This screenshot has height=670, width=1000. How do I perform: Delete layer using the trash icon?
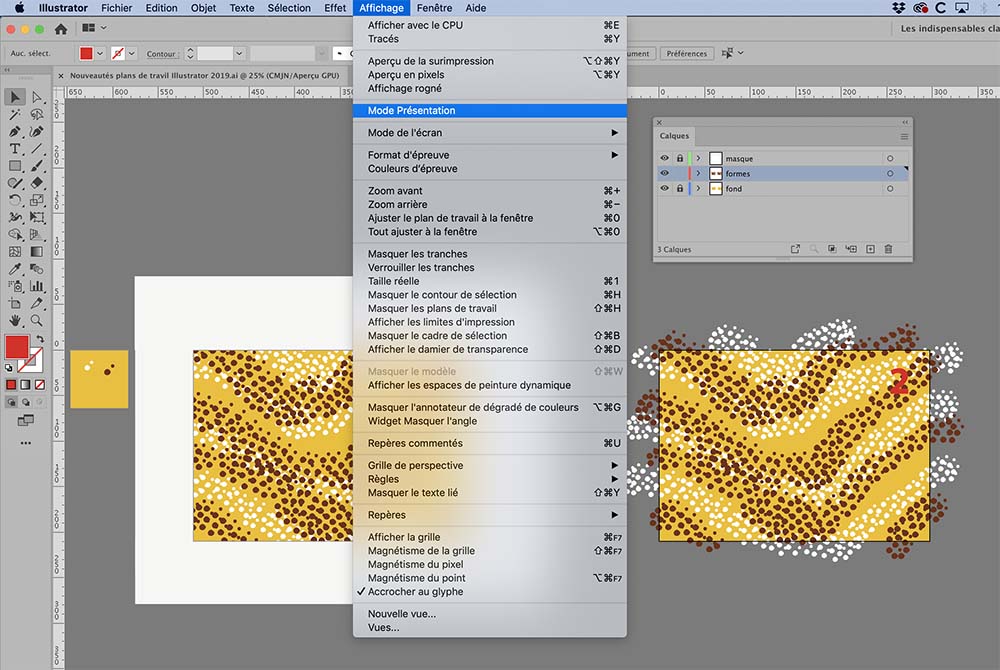coord(888,249)
